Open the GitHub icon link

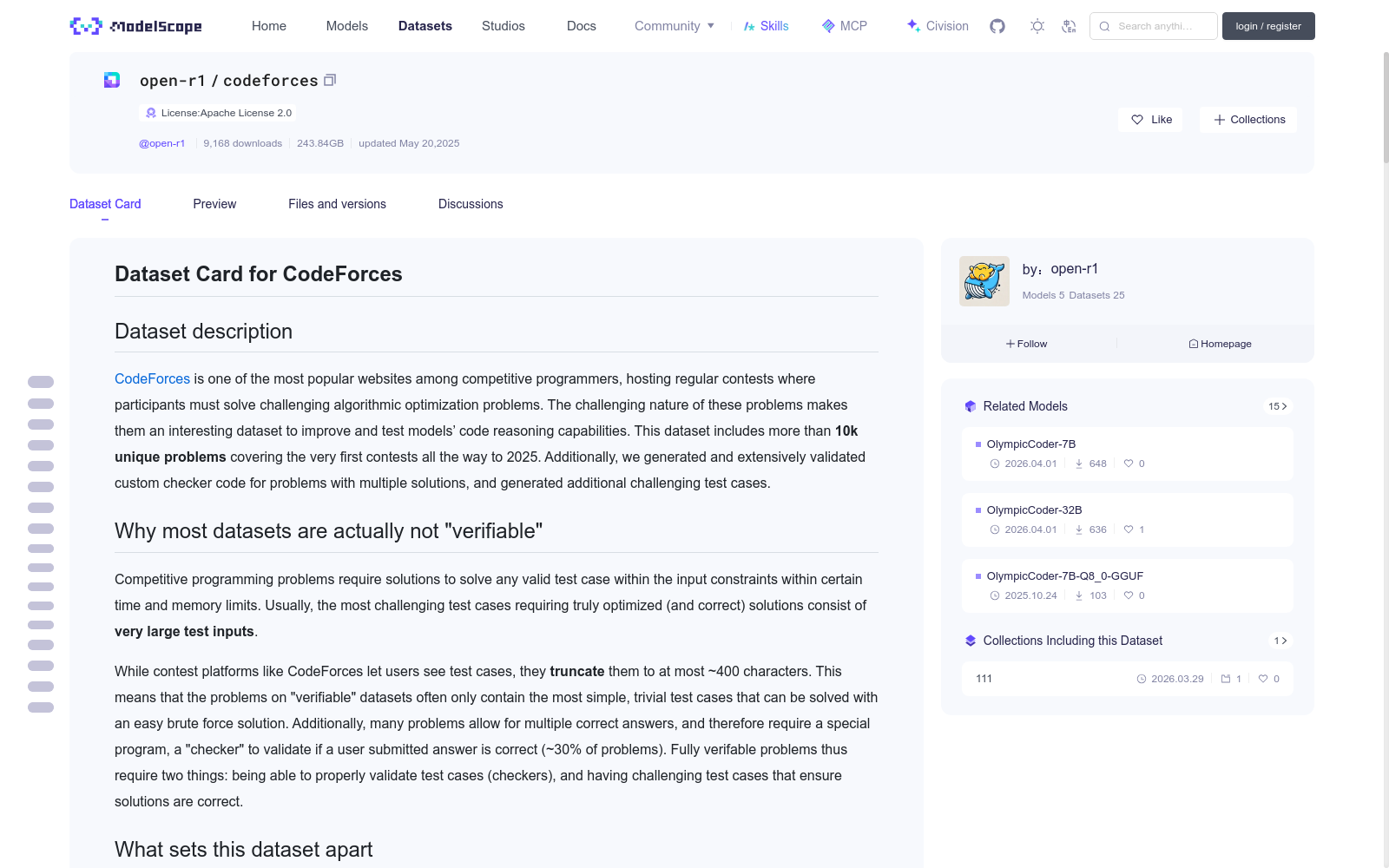(x=997, y=26)
